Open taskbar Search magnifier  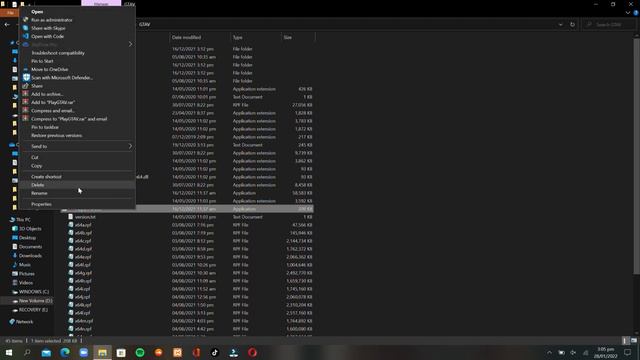click(x=27, y=352)
